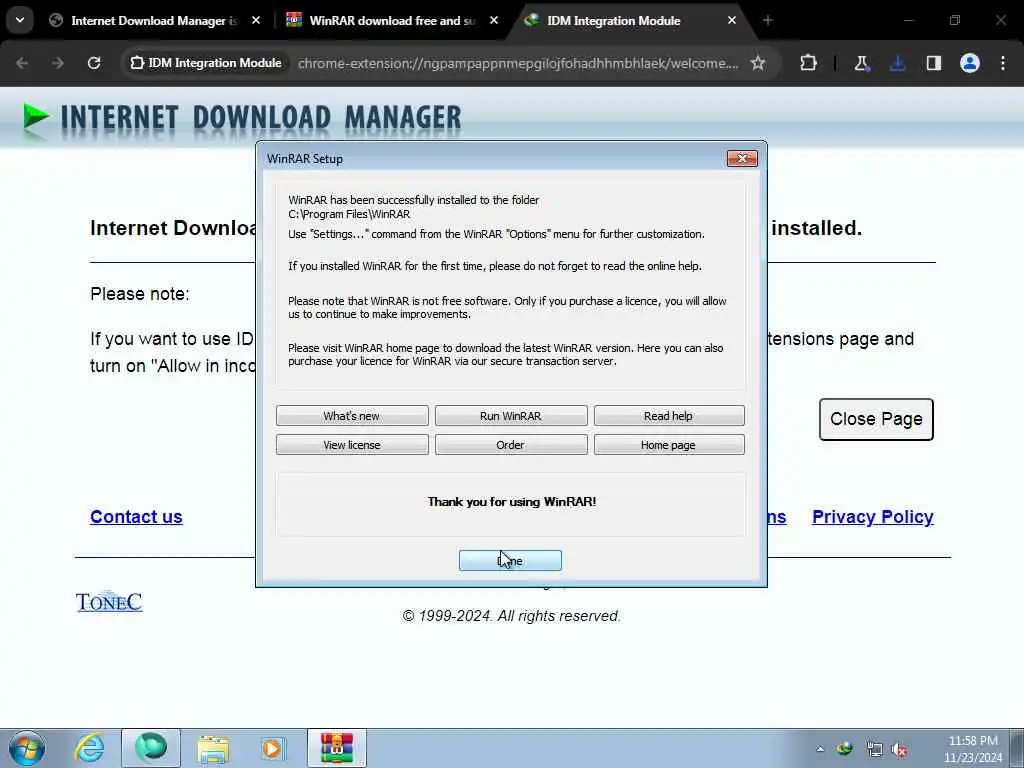
Task: Click 'C:\Program Files\WinRAR' path text
Action: (349, 214)
